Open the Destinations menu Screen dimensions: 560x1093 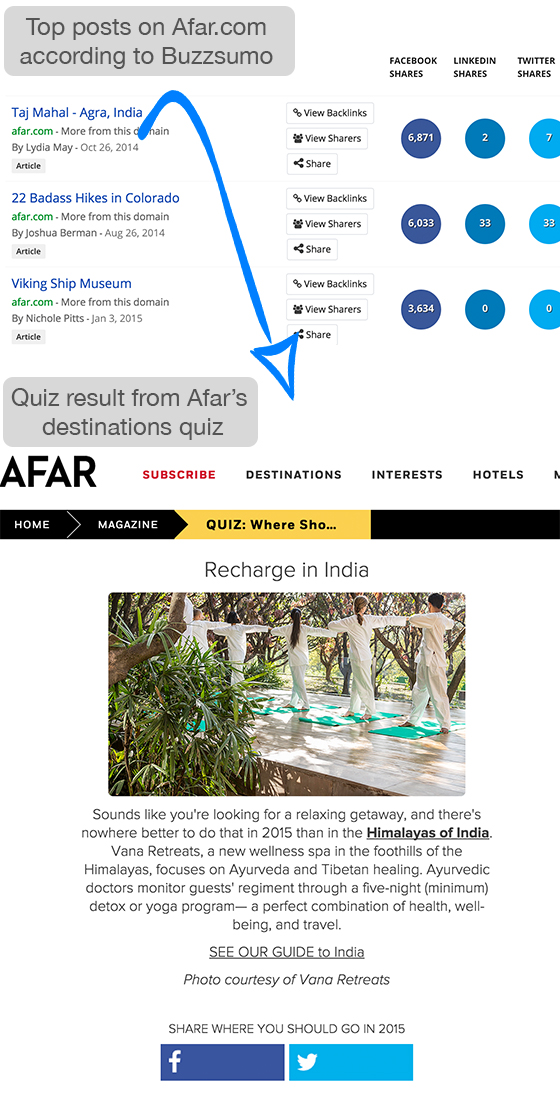click(x=294, y=475)
